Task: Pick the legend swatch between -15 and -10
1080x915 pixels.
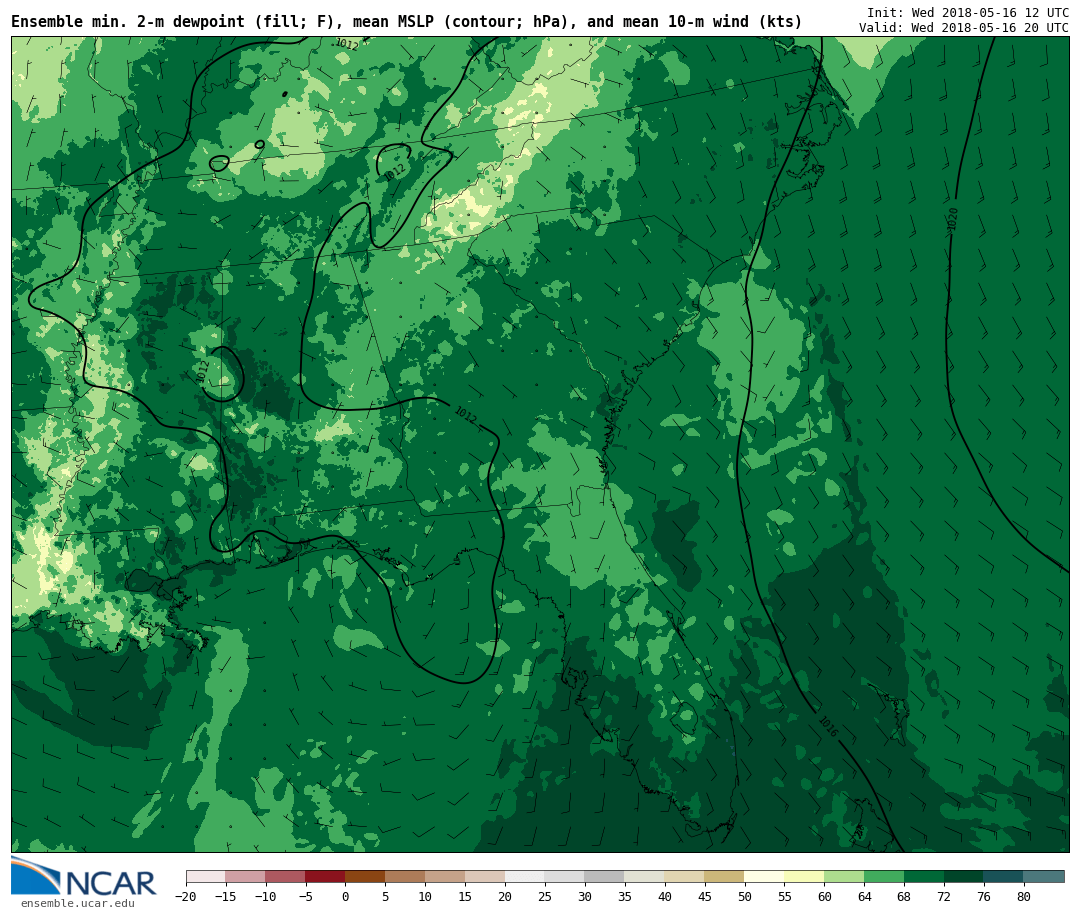Action: [x=246, y=876]
